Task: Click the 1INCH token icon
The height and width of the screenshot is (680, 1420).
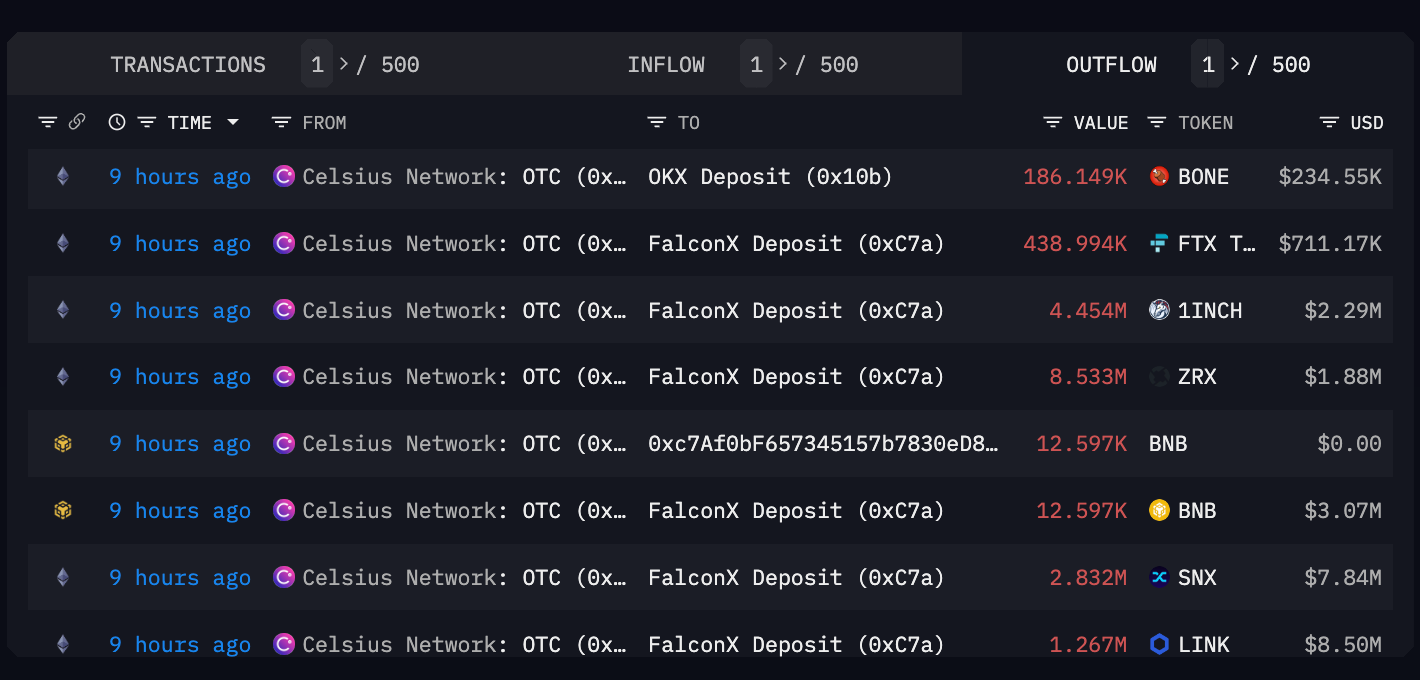Action: (x=1159, y=310)
